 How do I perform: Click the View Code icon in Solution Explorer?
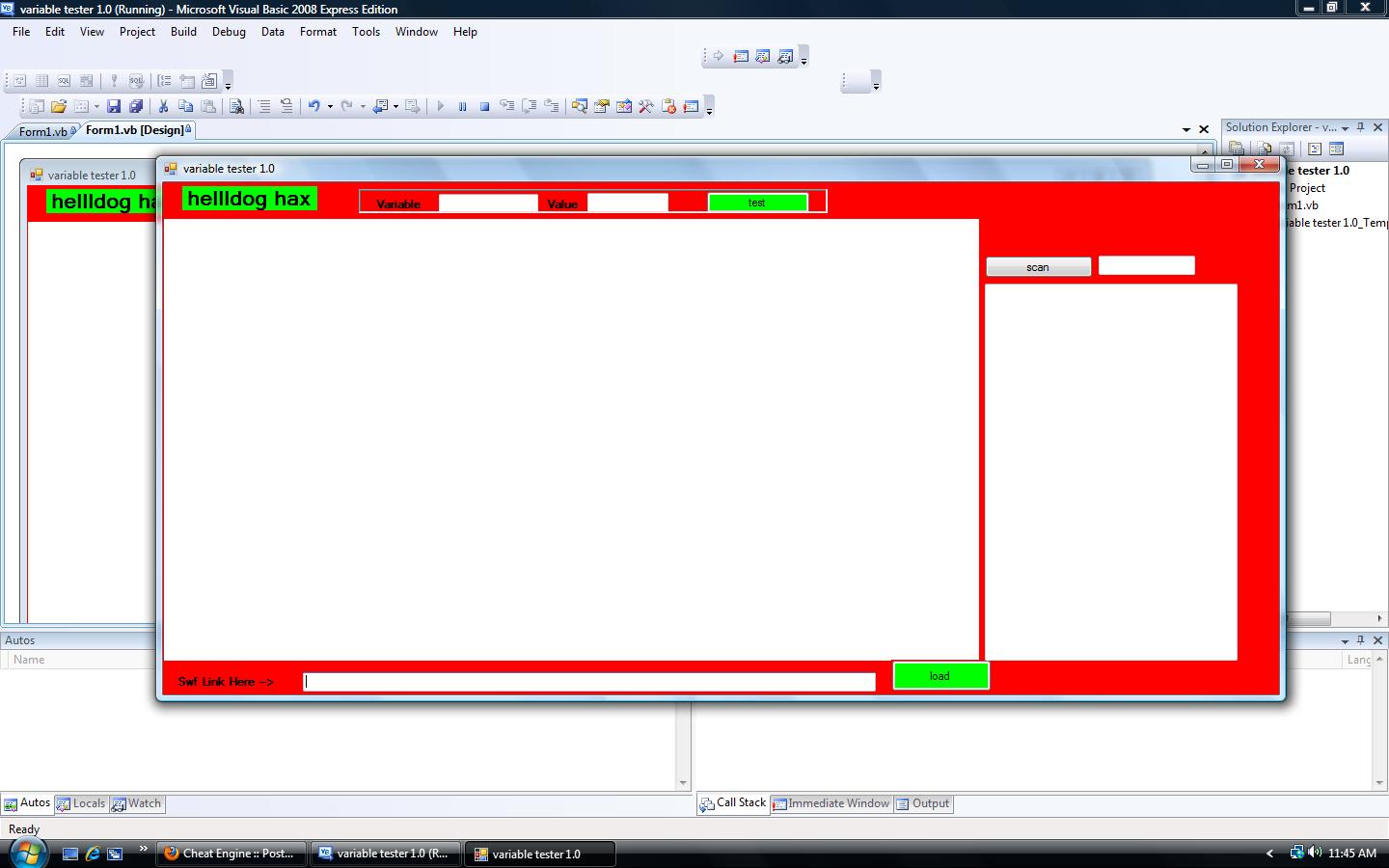pos(1315,149)
